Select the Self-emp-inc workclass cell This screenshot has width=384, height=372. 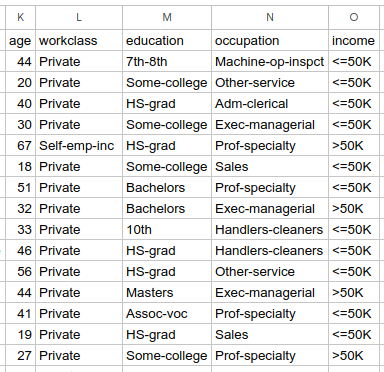(79, 146)
